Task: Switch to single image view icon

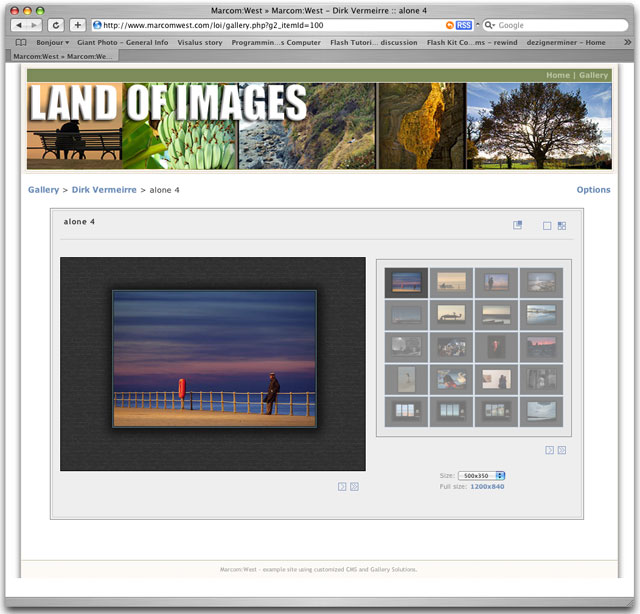Action: click(x=547, y=226)
